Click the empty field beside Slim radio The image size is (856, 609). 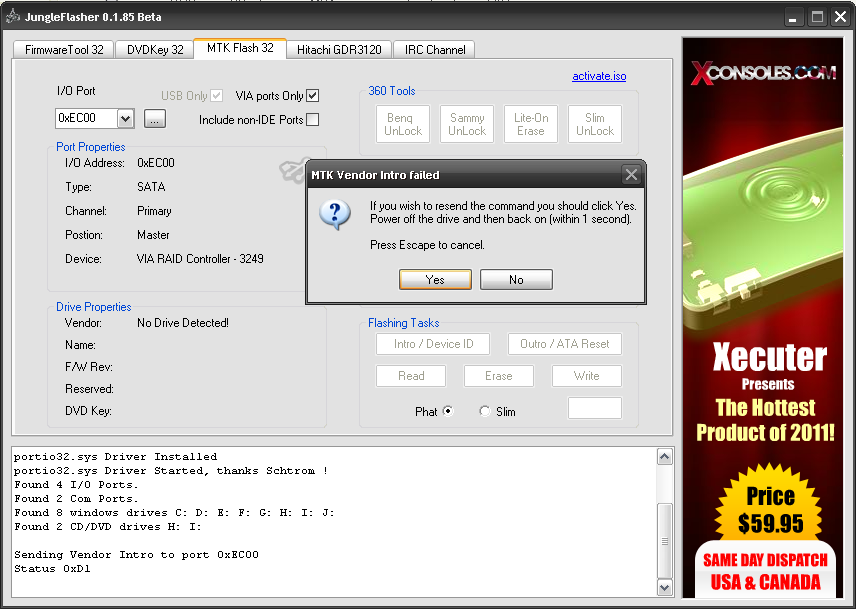point(595,408)
